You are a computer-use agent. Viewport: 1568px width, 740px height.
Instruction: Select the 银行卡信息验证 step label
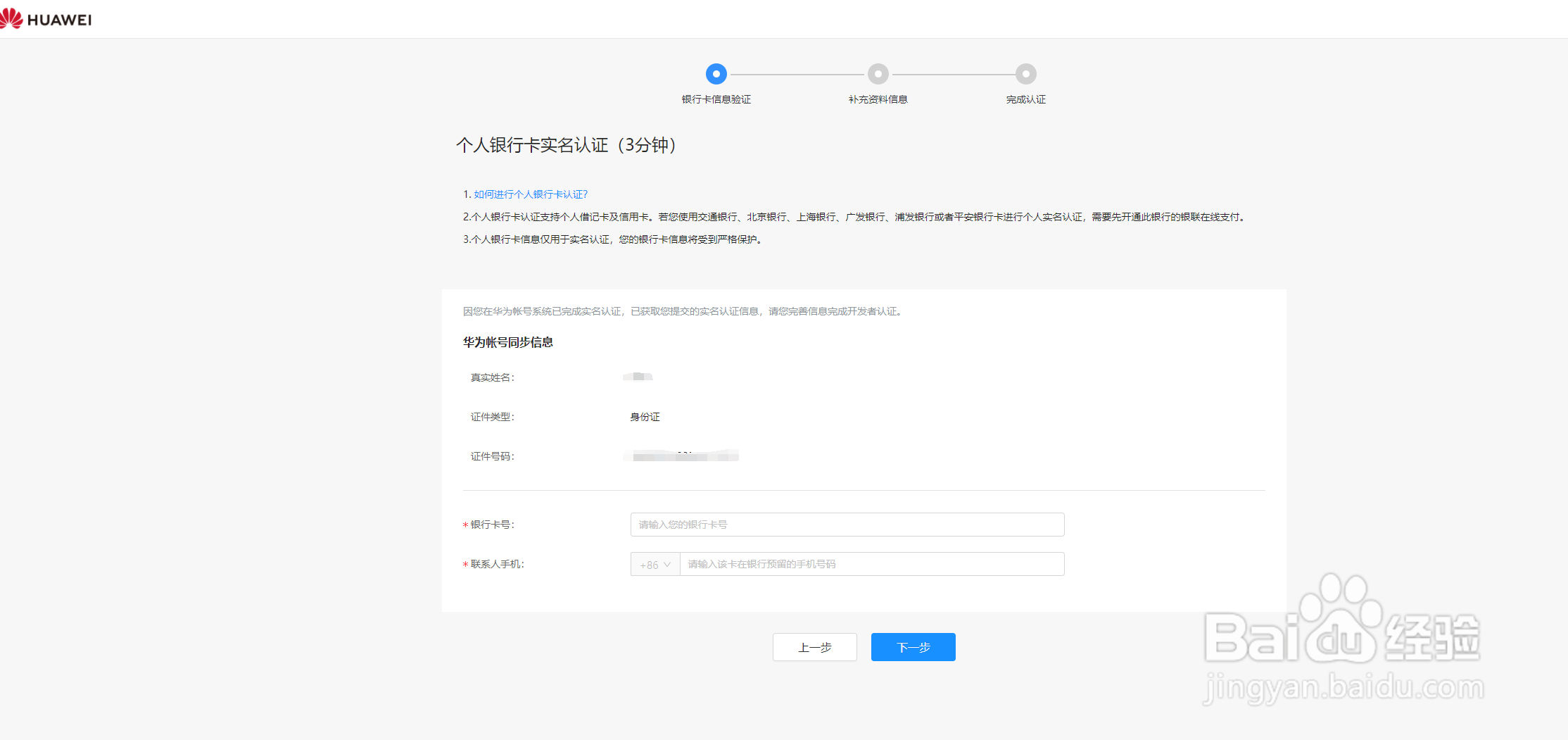point(716,99)
